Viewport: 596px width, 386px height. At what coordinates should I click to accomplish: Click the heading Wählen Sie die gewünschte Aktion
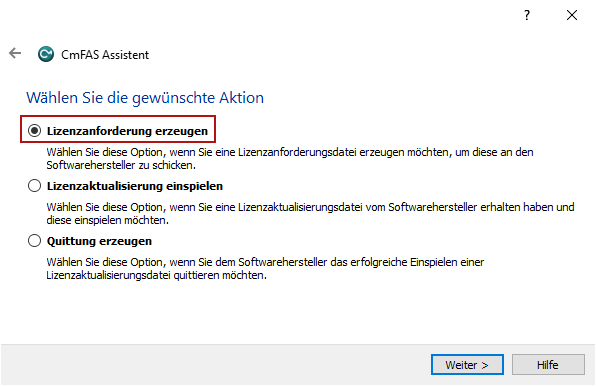(x=145, y=98)
